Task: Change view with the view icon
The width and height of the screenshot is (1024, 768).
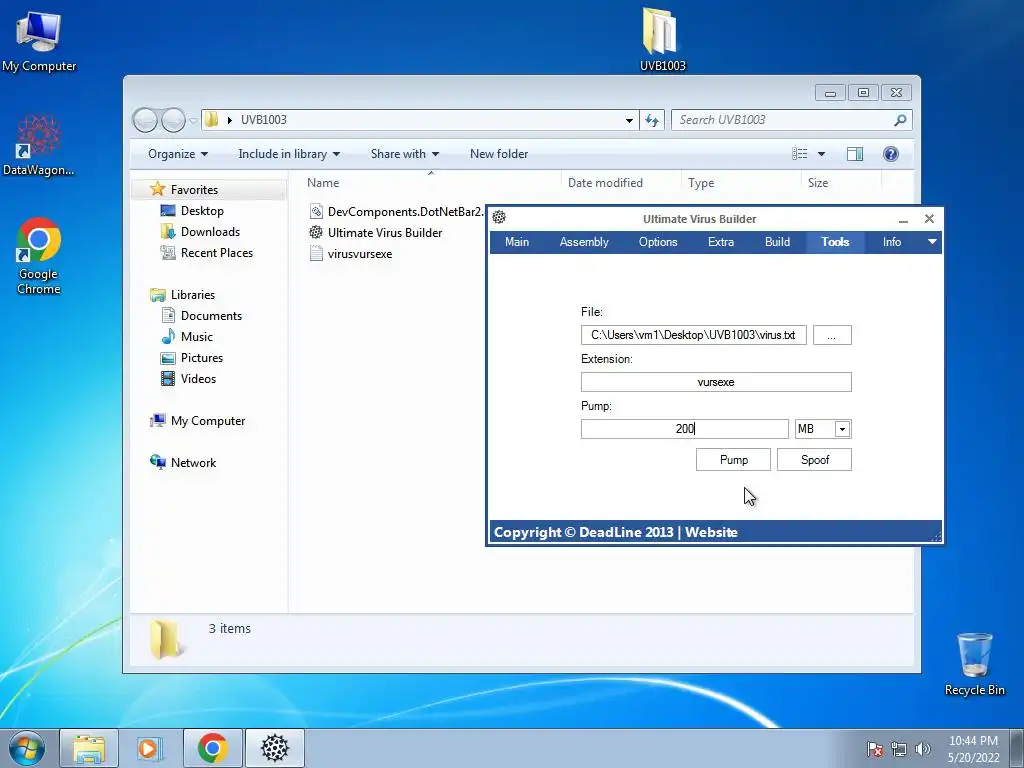Action: pos(799,153)
